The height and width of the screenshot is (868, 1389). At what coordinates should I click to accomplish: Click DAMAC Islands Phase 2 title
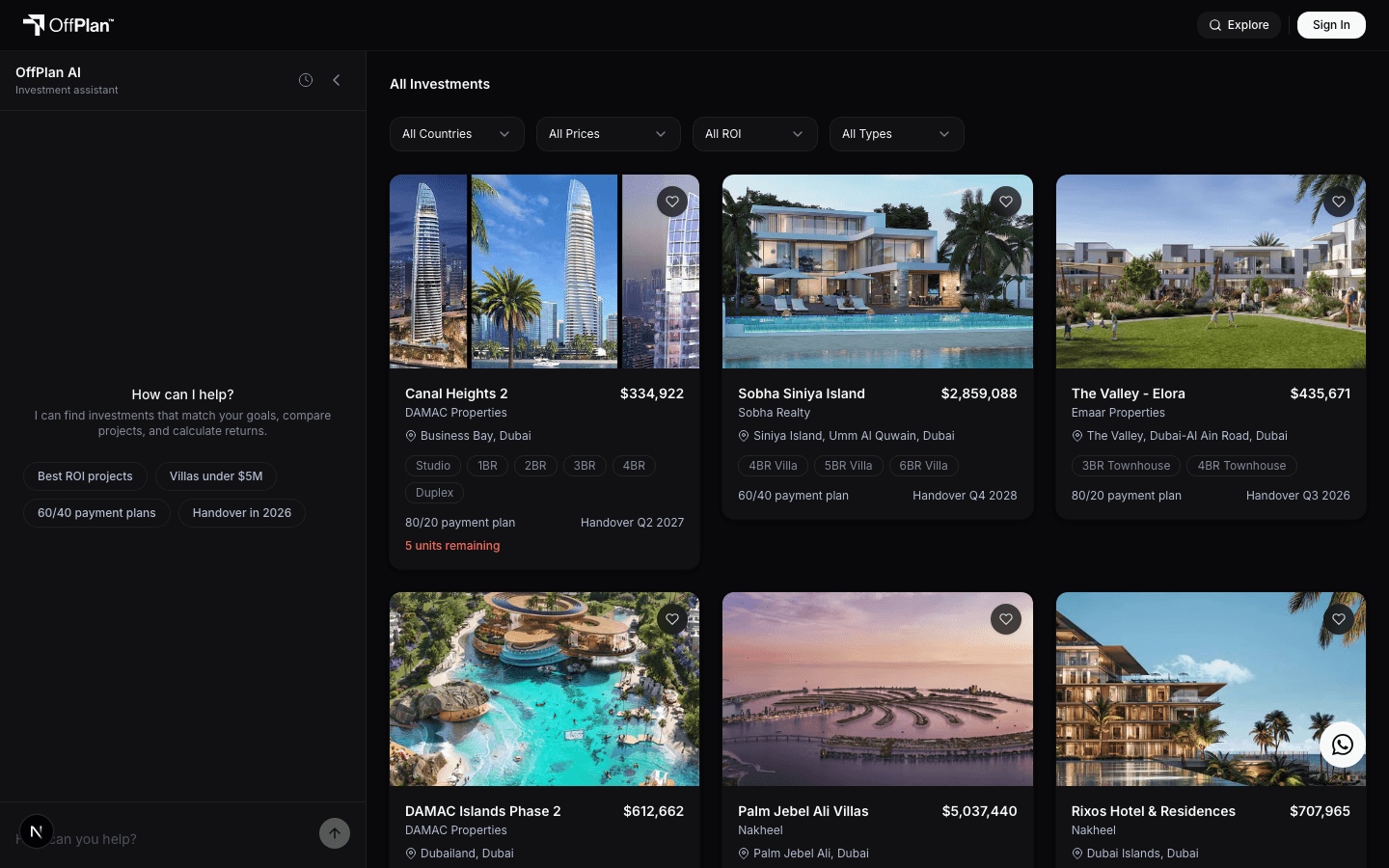(483, 811)
